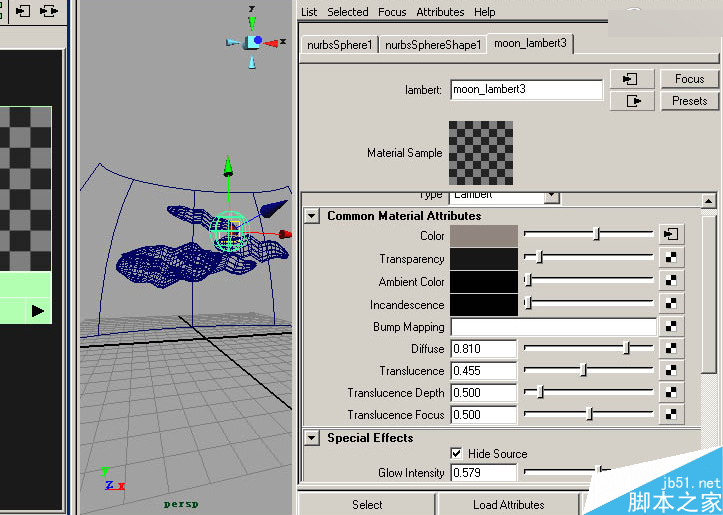Click the Transparency map checker icon
This screenshot has height=515, width=723.
671,258
